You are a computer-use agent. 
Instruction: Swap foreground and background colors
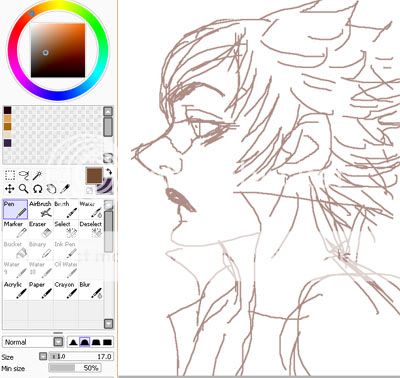click(x=109, y=172)
